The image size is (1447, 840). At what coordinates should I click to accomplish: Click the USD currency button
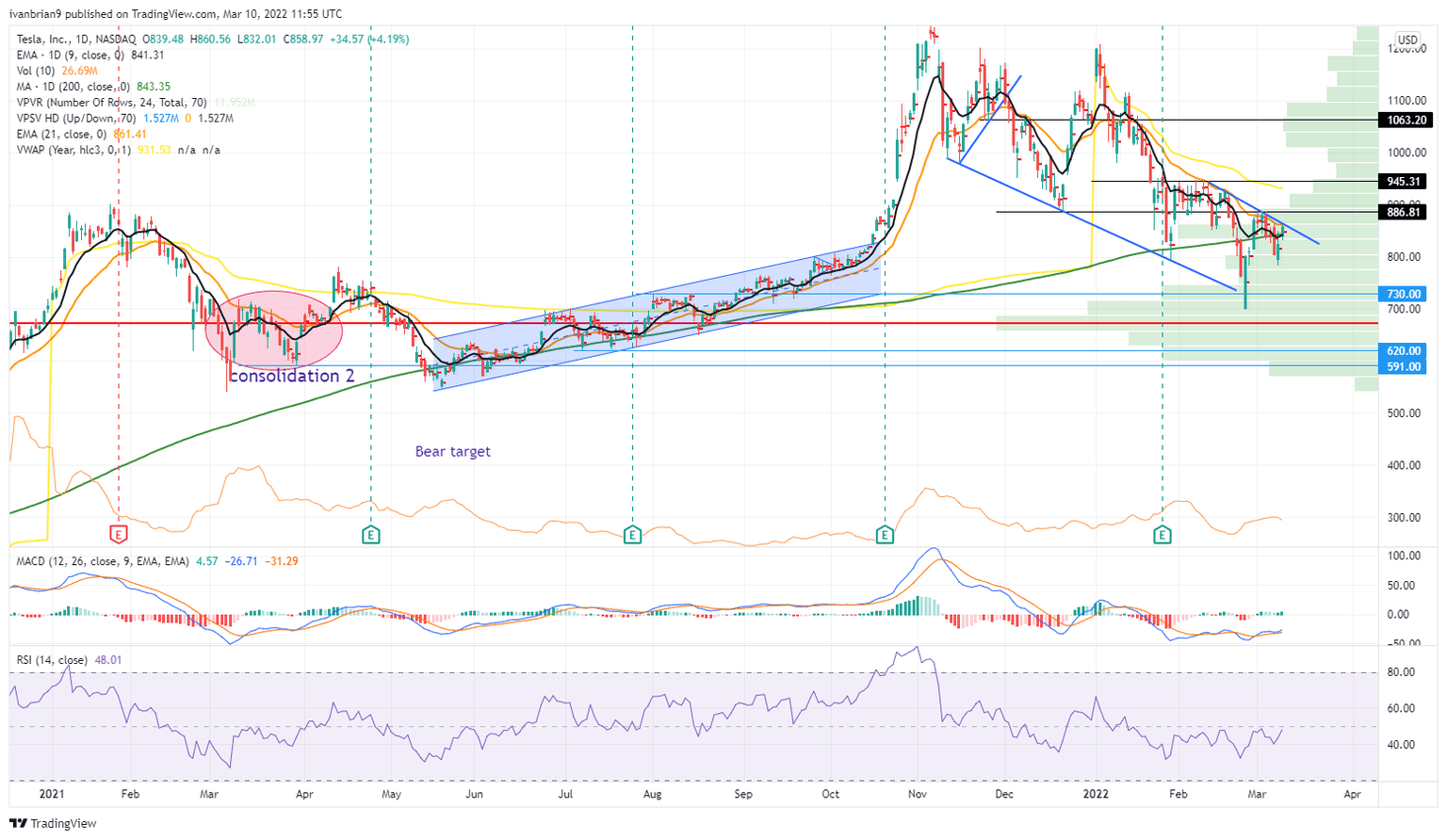[1407, 40]
